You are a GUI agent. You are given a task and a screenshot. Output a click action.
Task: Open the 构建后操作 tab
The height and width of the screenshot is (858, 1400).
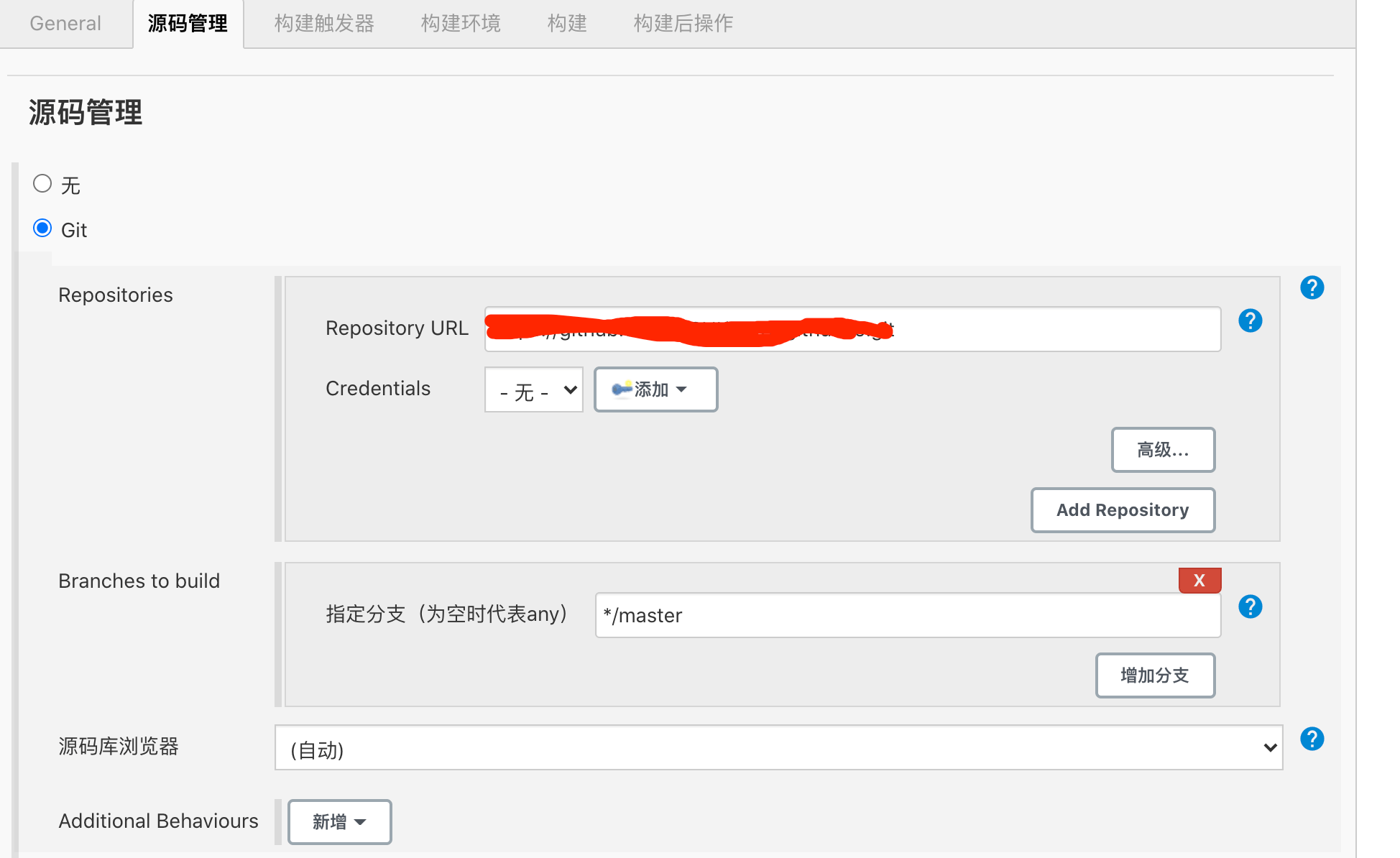click(683, 24)
